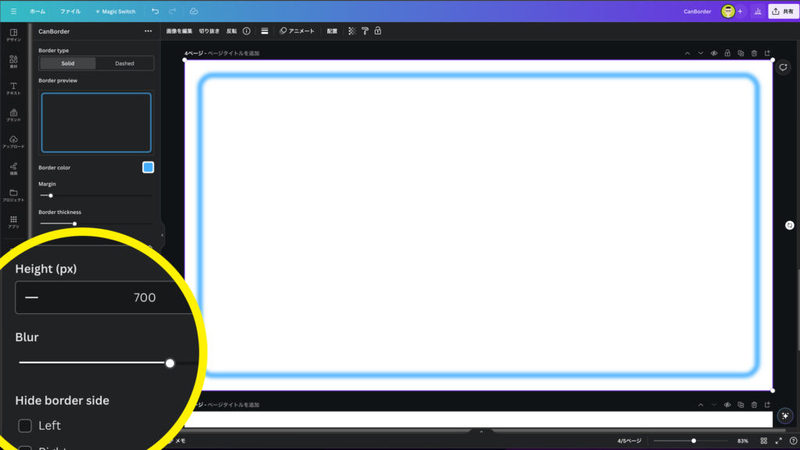The height and width of the screenshot is (450, 800).
Task: Move page 5 up with chevron
Action: [x=701, y=405]
